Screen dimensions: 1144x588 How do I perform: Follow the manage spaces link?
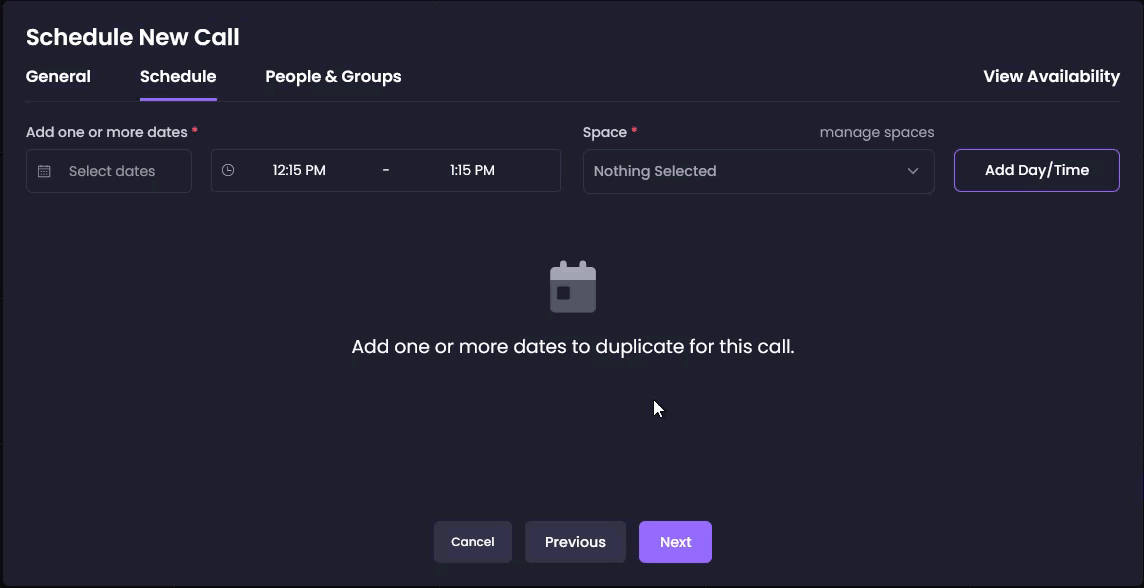point(876,132)
